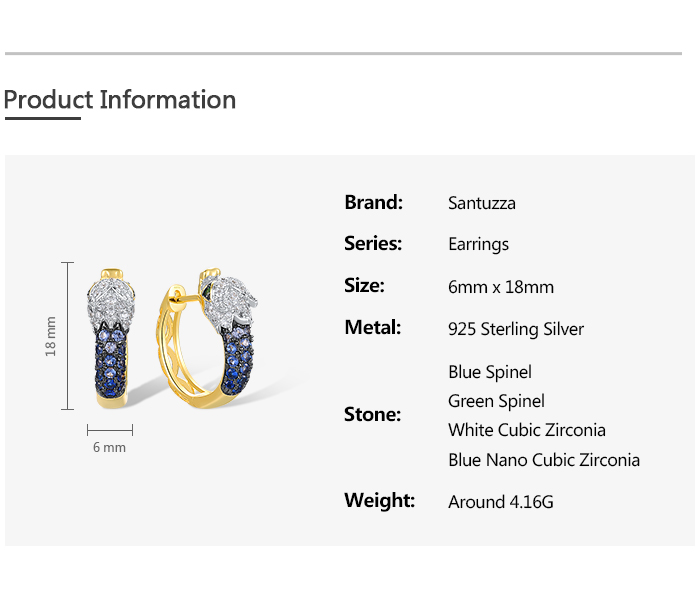The height and width of the screenshot is (596, 700).
Task: Click the Stone: label
Action: click(x=372, y=415)
